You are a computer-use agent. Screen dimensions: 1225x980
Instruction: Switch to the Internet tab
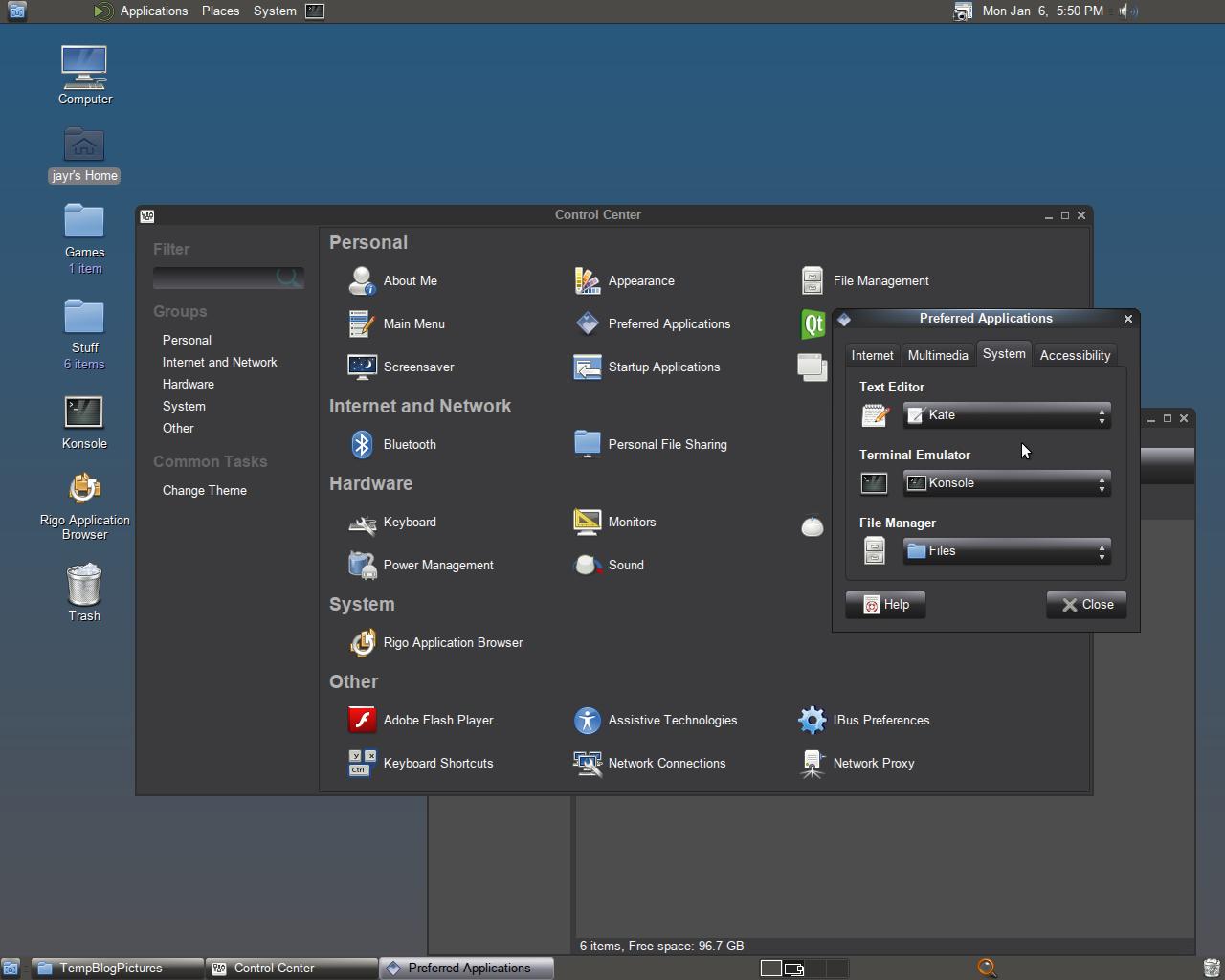tap(872, 355)
